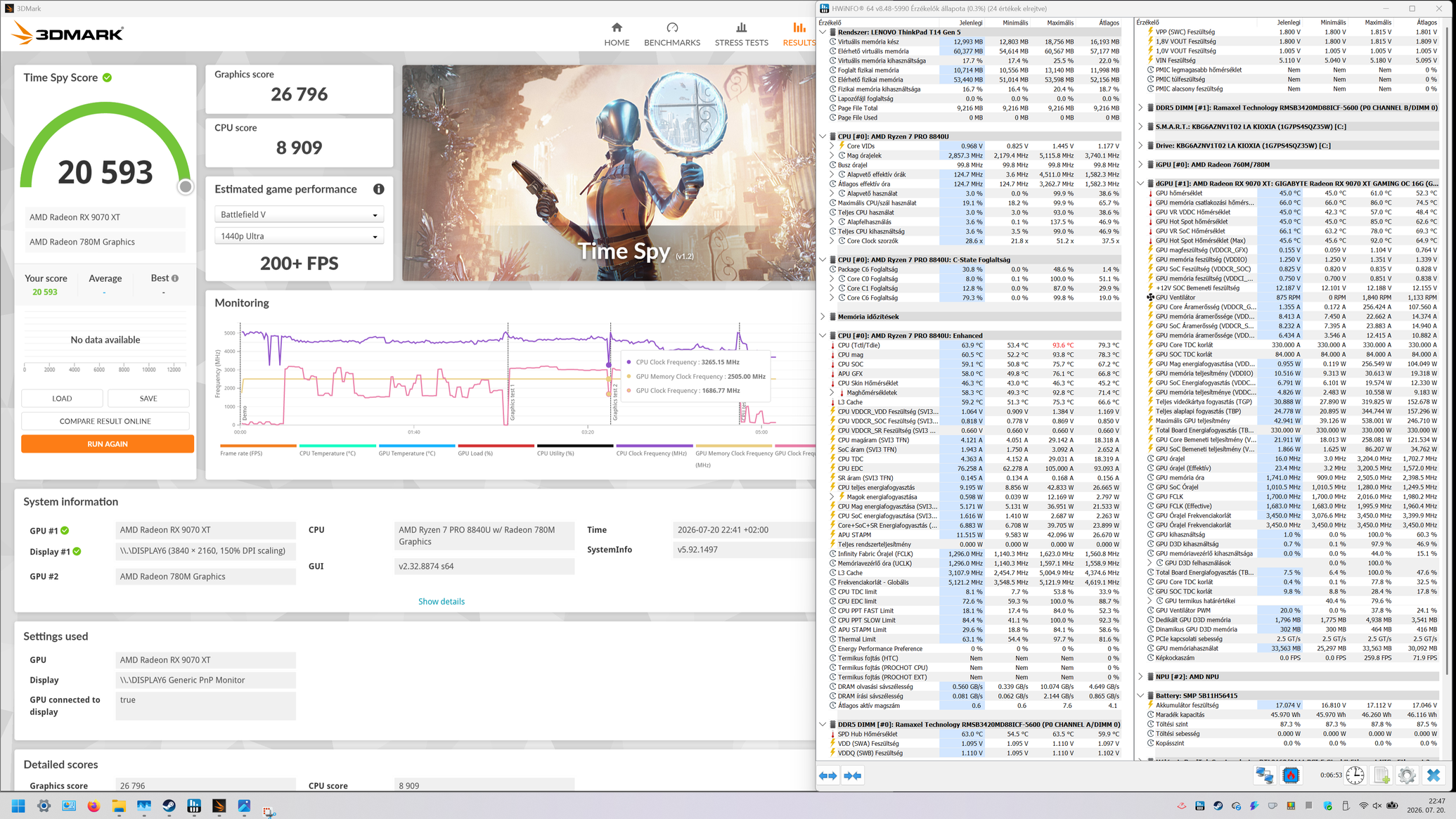The height and width of the screenshot is (819, 1456).
Task: Click the Time Spy hero image
Action: (609, 173)
